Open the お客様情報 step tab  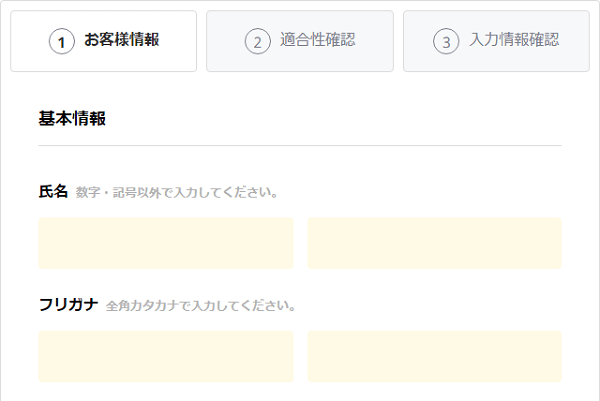[x=103, y=41]
